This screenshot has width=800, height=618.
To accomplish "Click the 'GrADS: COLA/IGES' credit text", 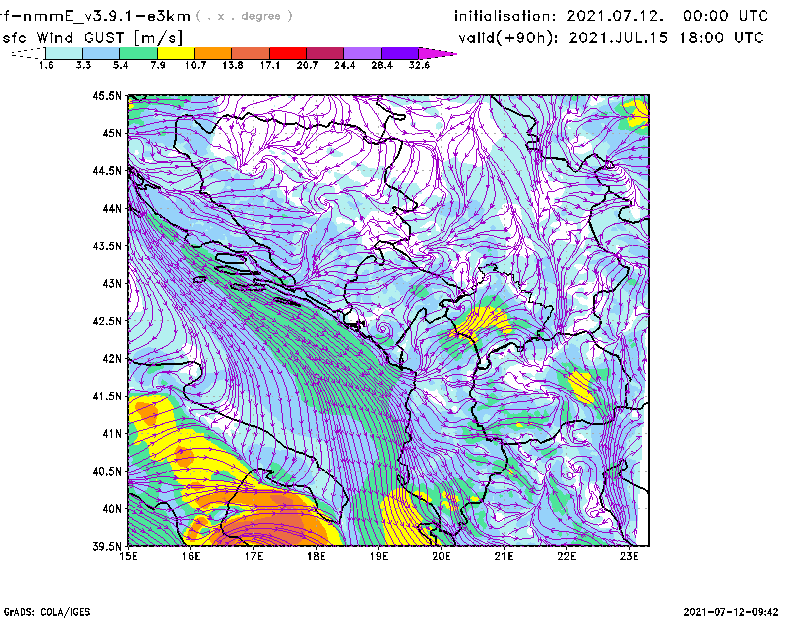I will point(47,612).
